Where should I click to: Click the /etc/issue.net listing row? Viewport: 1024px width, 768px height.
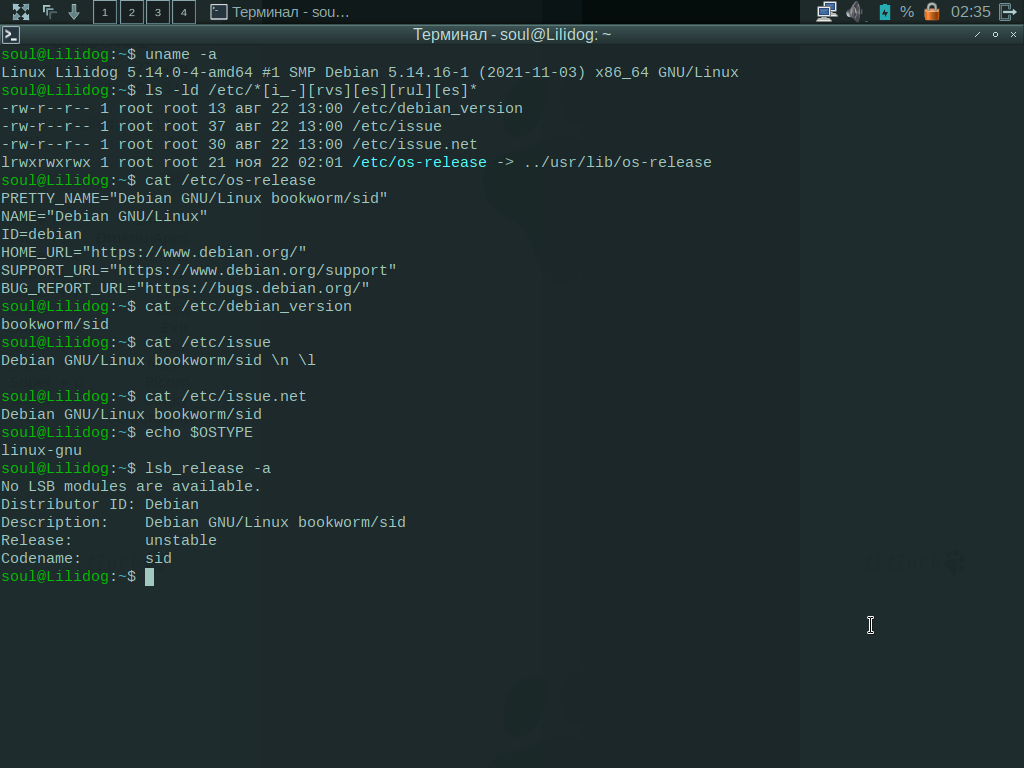pos(239,144)
